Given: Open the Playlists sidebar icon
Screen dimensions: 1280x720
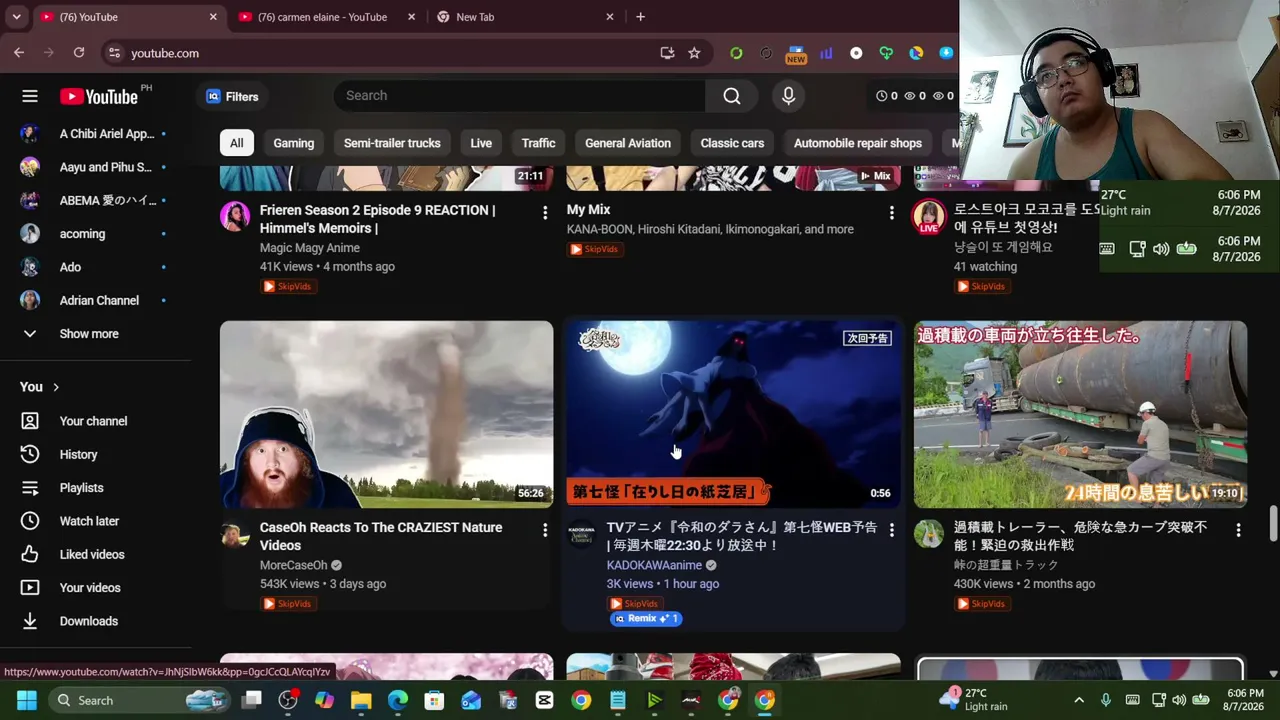Looking at the screenshot, I should (x=30, y=488).
